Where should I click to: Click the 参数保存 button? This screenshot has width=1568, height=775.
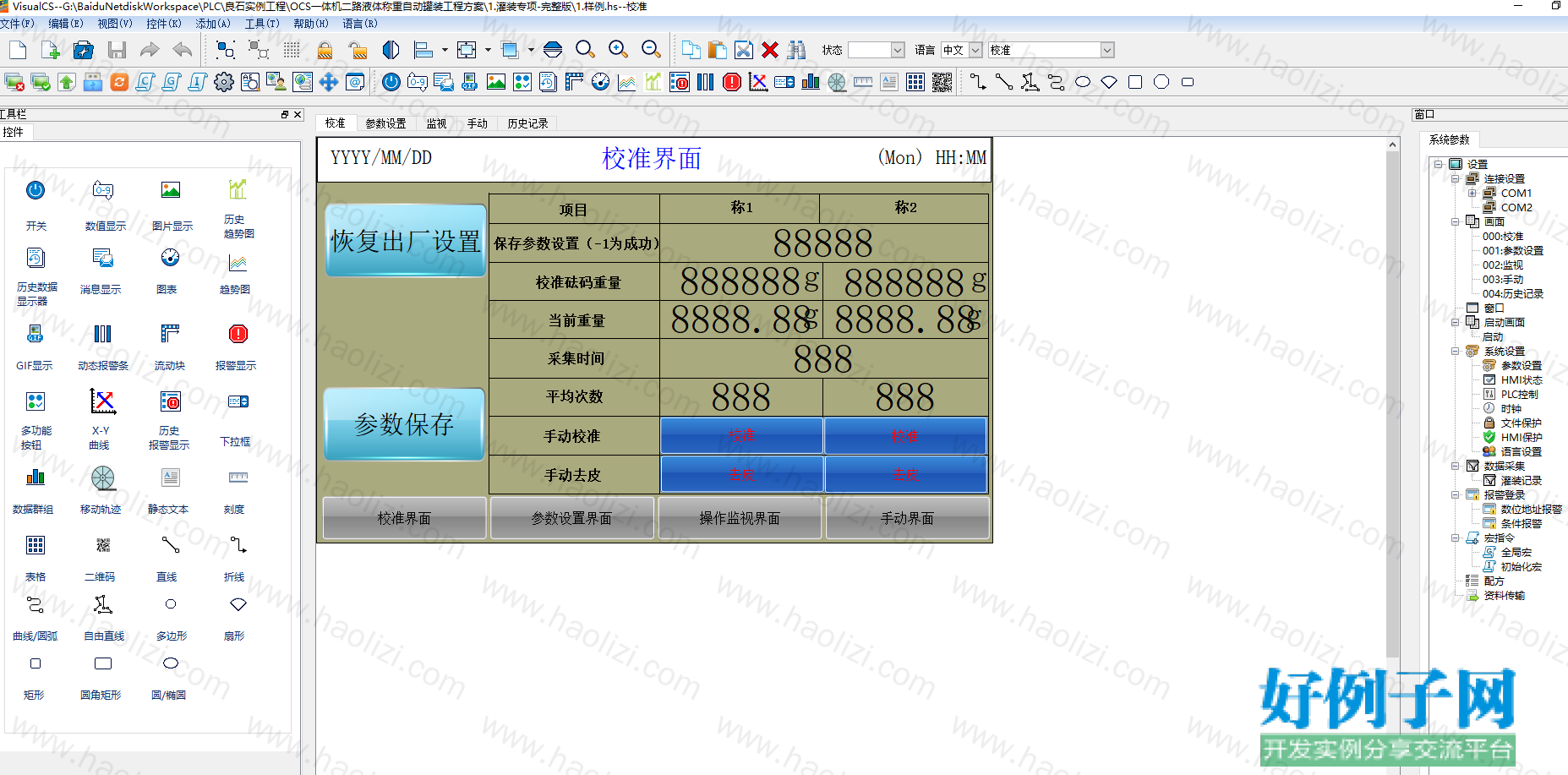[x=405, y=424]
